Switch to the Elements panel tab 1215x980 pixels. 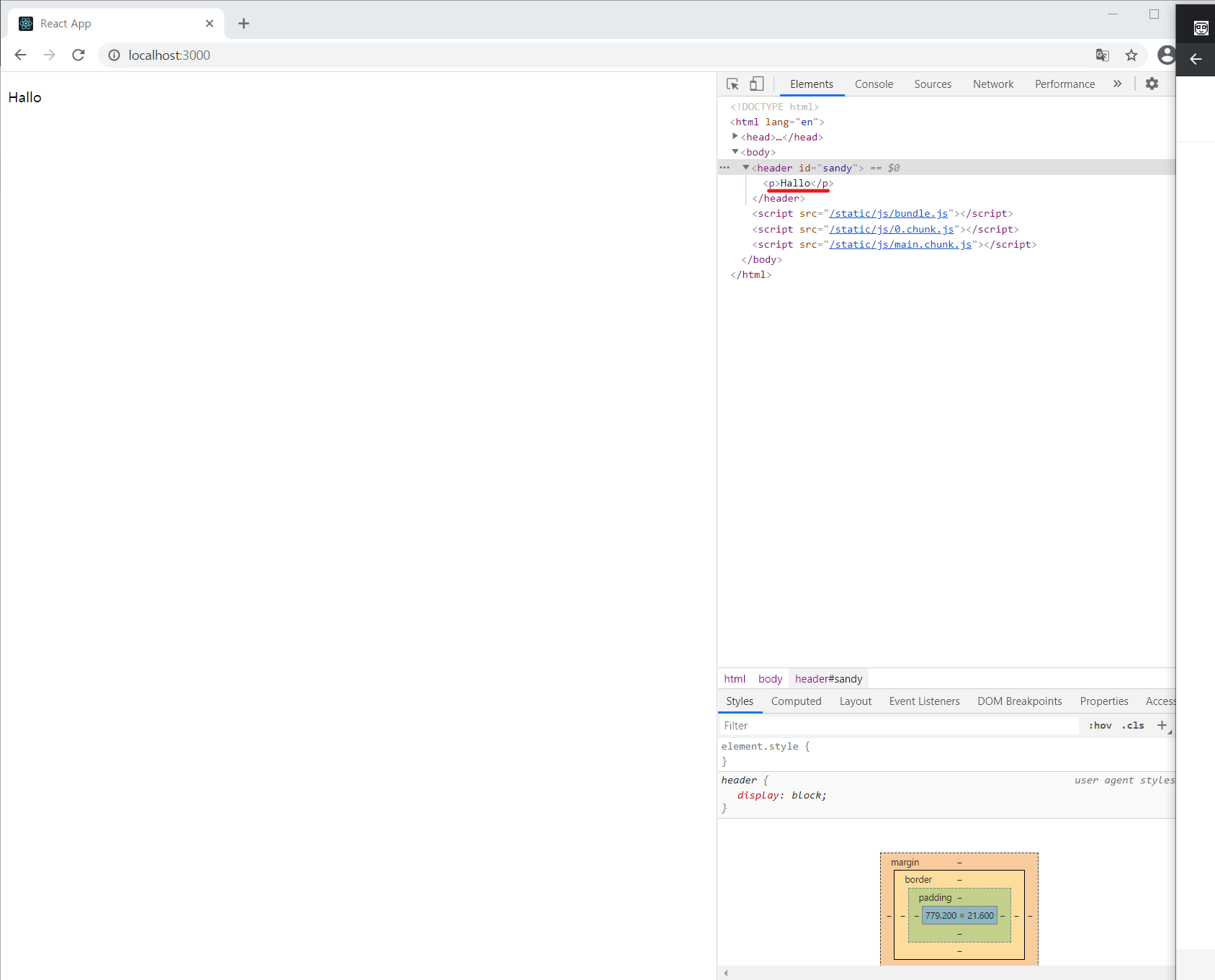point(812,84)
